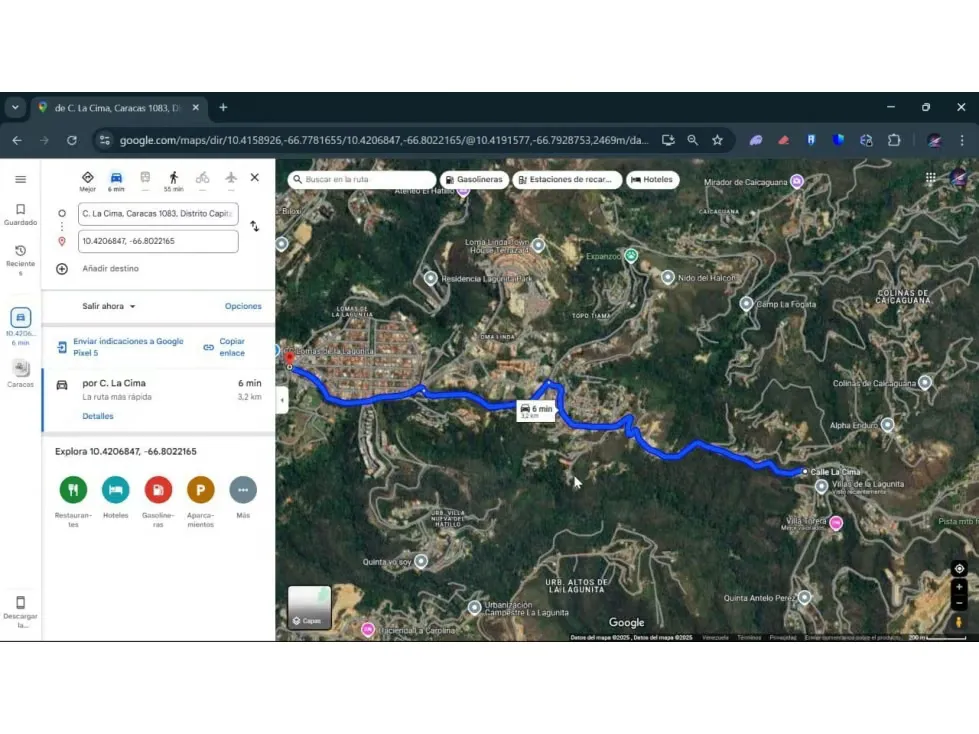979x734 pixels.
Task: Open the browser tab search dropdown
Action: point(15,107)
